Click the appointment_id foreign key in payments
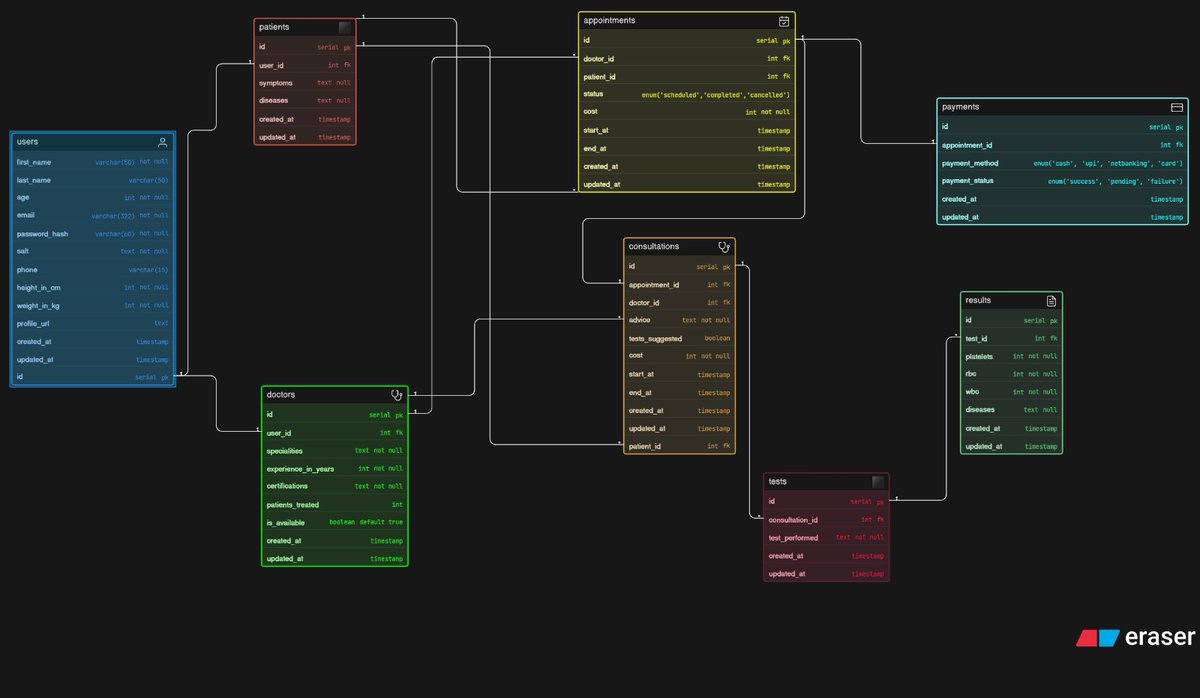This screenshot has height=698, width=1200. tap(1060, 145)
